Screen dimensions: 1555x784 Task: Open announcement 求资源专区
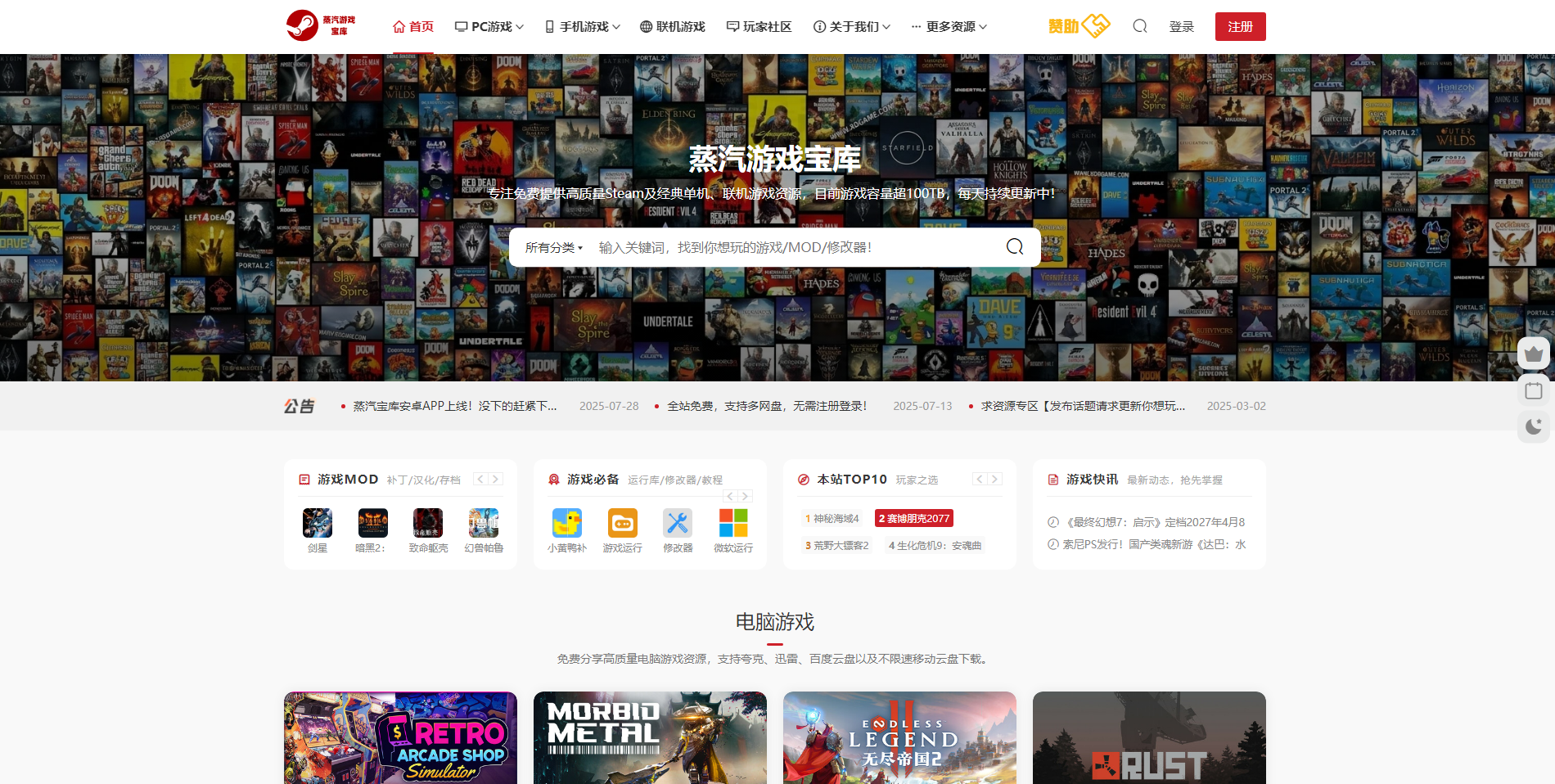(x=1083, y=406)
